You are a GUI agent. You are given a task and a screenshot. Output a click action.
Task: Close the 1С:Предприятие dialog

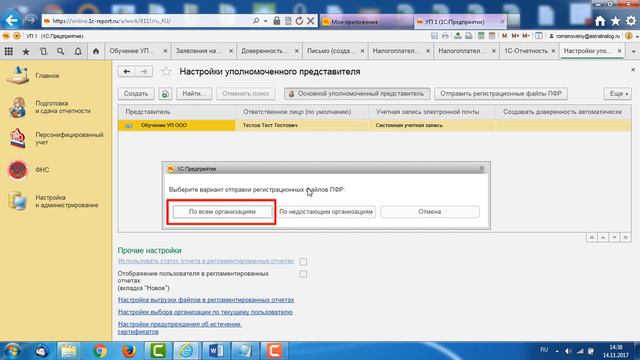[x=482, y=169]
